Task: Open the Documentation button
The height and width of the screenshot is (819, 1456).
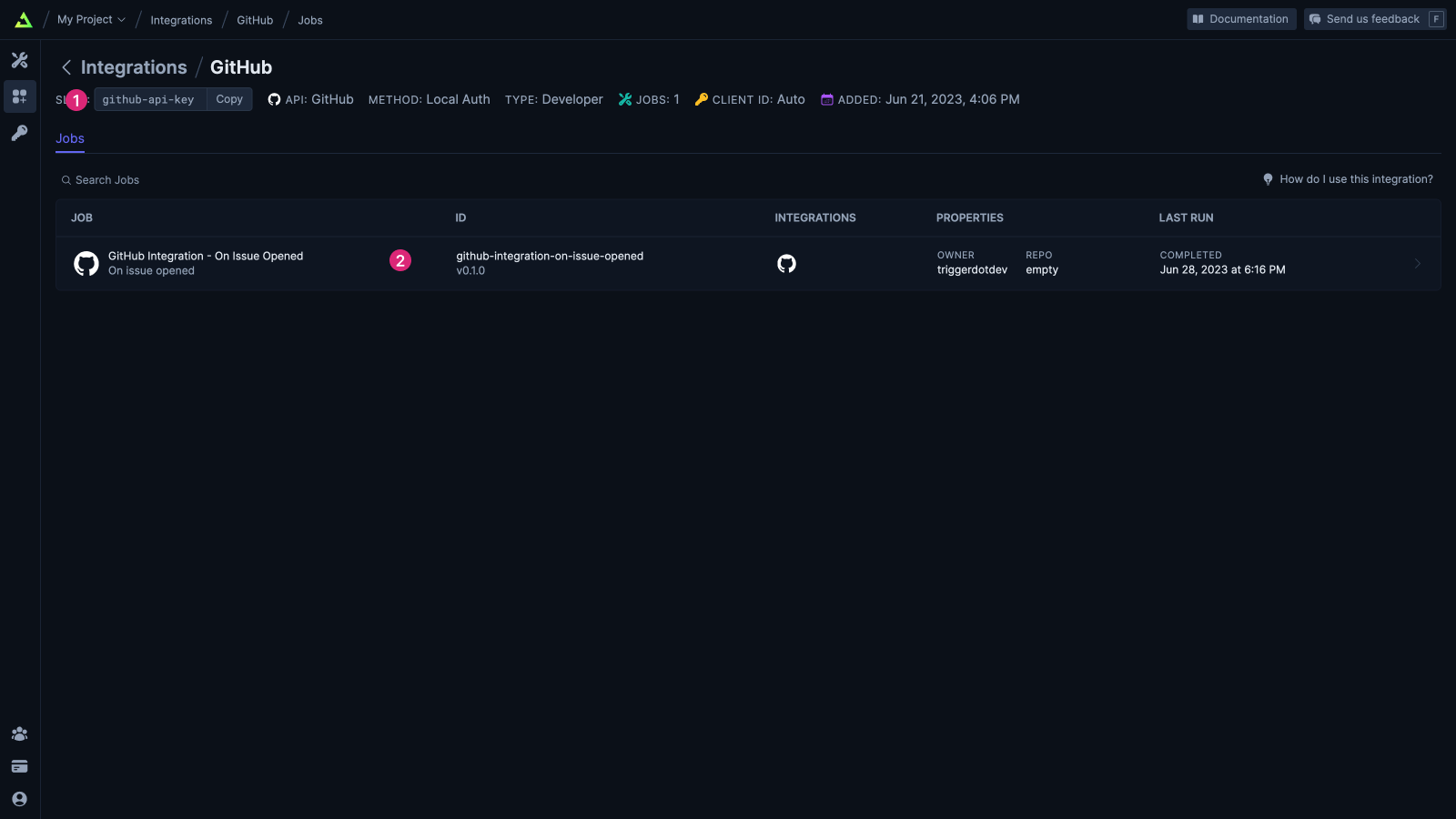Action: point(1241,19)
